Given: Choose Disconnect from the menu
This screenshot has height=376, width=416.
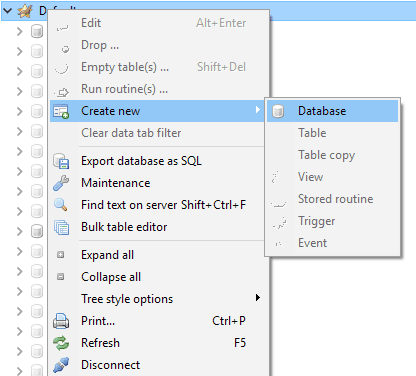Looking at the screenshot, I should (x=157, y=365).
